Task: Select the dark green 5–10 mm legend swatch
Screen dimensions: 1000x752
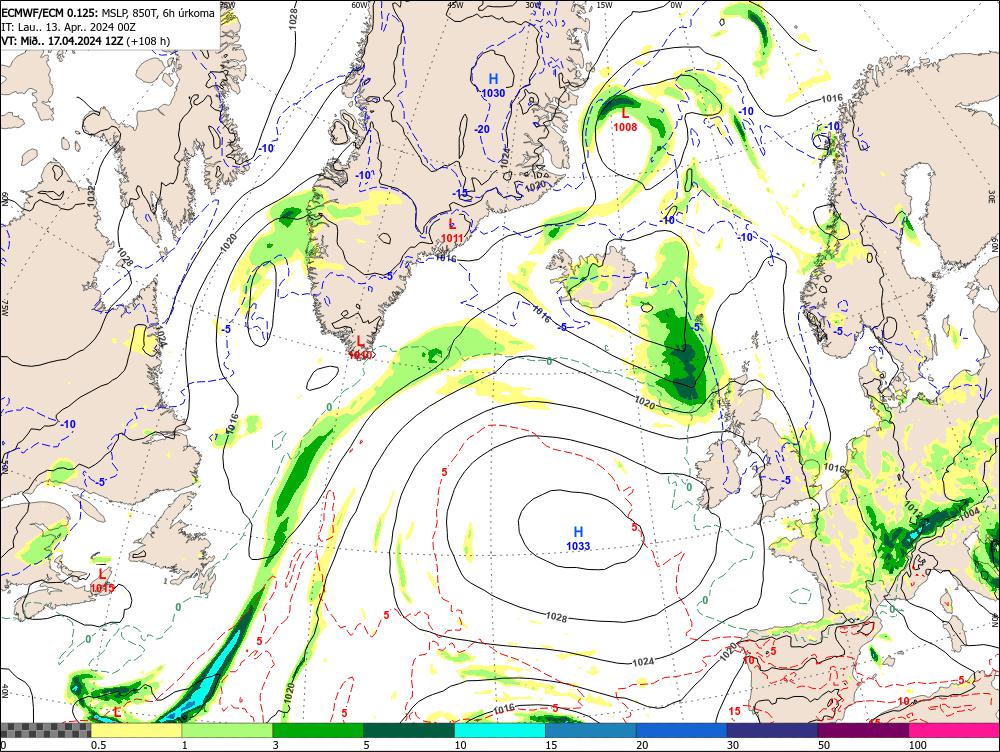Action: (409, 730)
